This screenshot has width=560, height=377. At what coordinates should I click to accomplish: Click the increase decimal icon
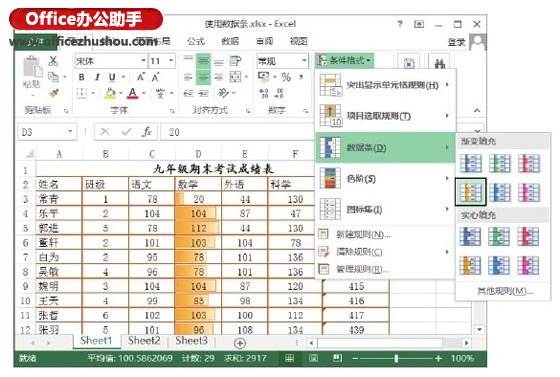[264, 94]
